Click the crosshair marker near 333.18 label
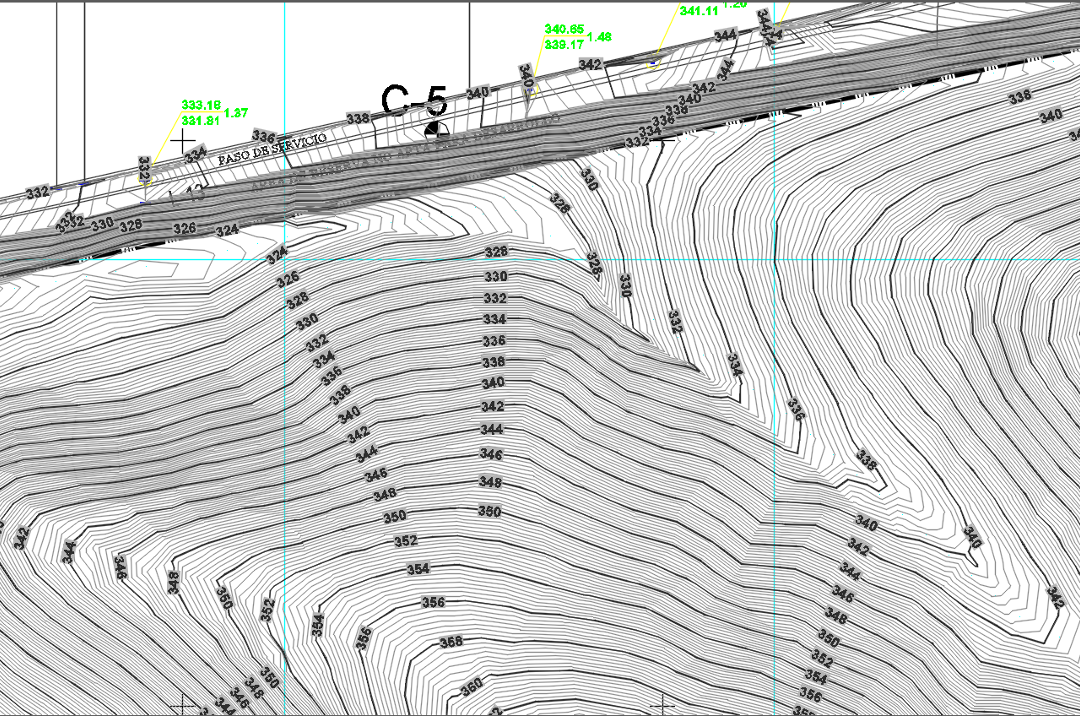 (x=182, y=142)
